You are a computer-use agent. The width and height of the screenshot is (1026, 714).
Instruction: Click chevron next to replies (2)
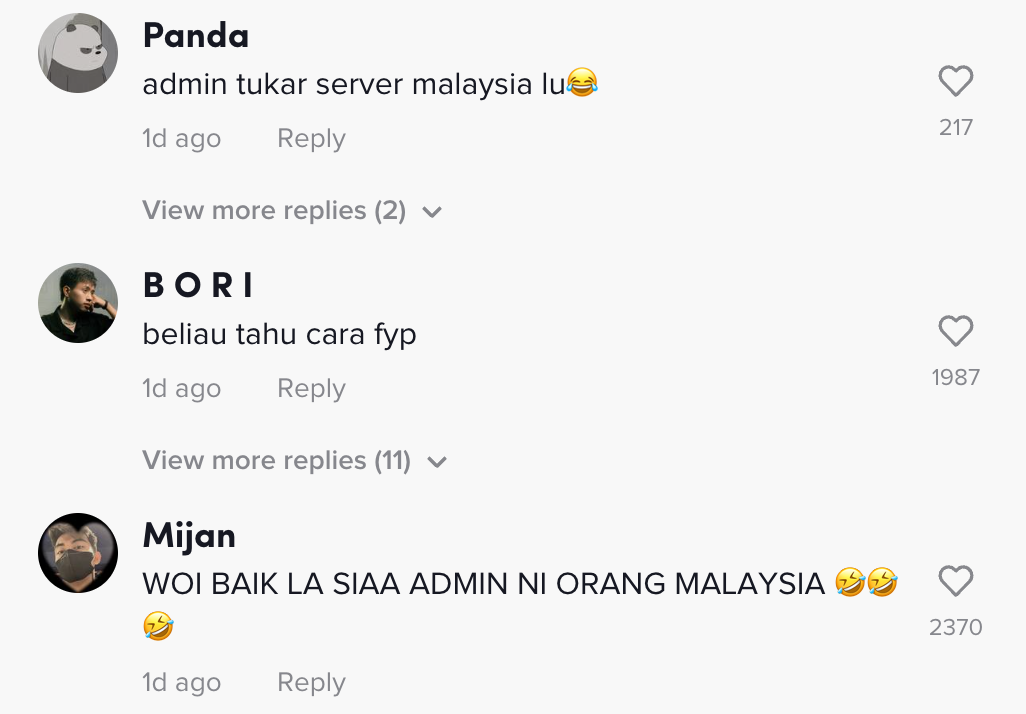pyautogui.click(x=432, y=212)
